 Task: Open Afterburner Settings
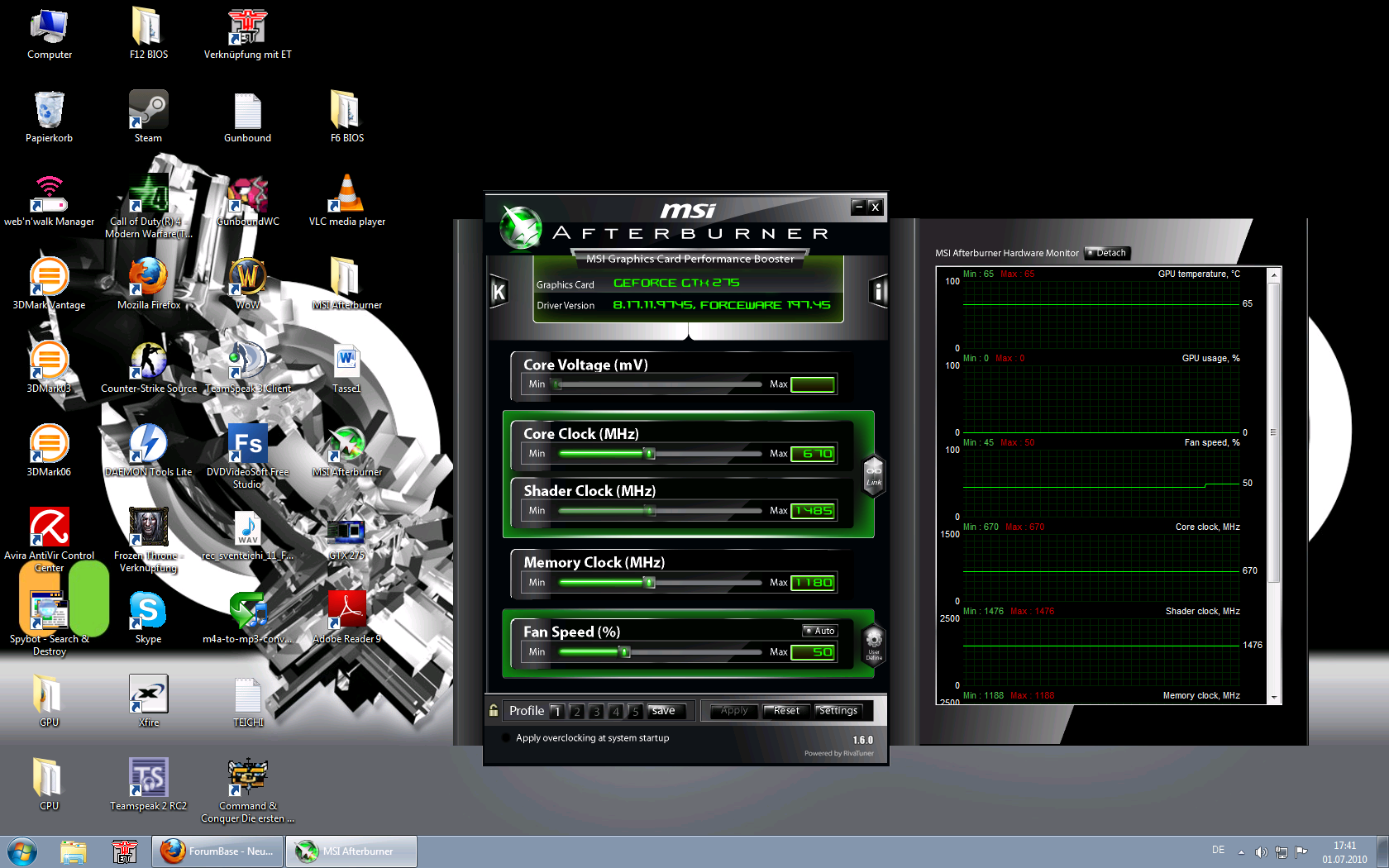click(838, 711)
